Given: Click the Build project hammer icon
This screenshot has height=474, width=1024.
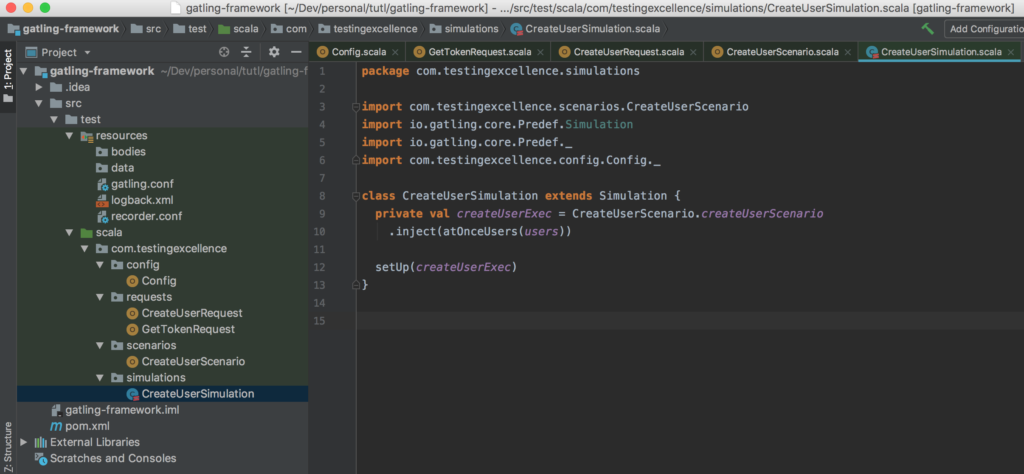Looking at the screenshot, I should (x=928, y=29).
